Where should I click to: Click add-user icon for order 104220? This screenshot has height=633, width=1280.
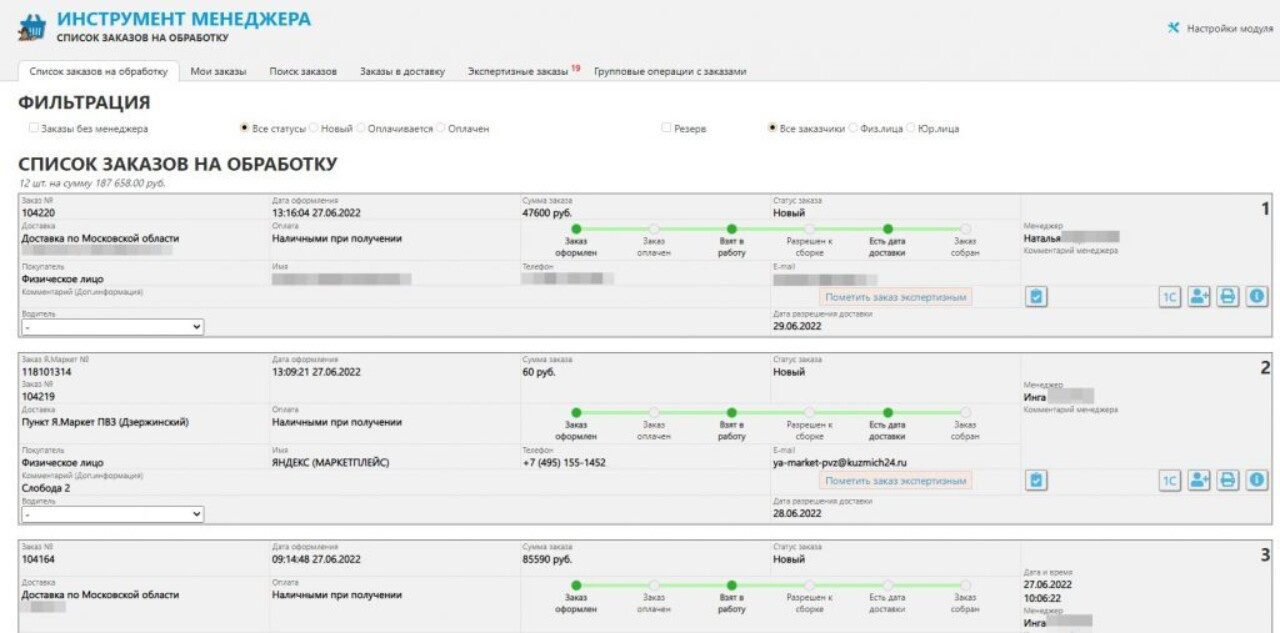[x=1199, y=297]
